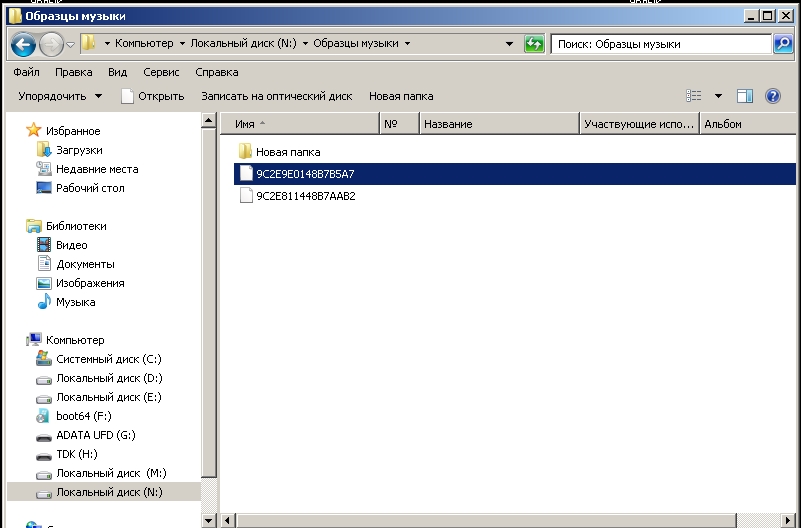Click the search magnifier icon
This screenshot has height=528, width=801.
tap(783, 44)
